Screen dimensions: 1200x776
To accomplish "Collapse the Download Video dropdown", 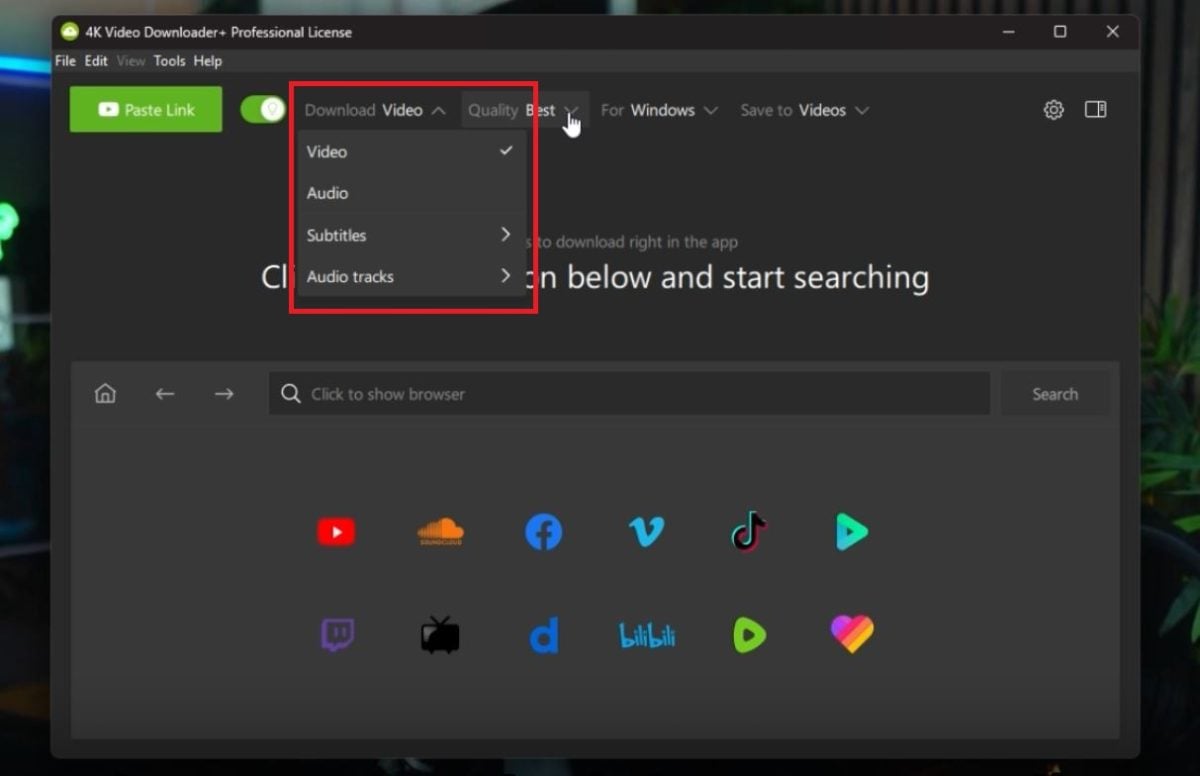I will tap(375, 110).
